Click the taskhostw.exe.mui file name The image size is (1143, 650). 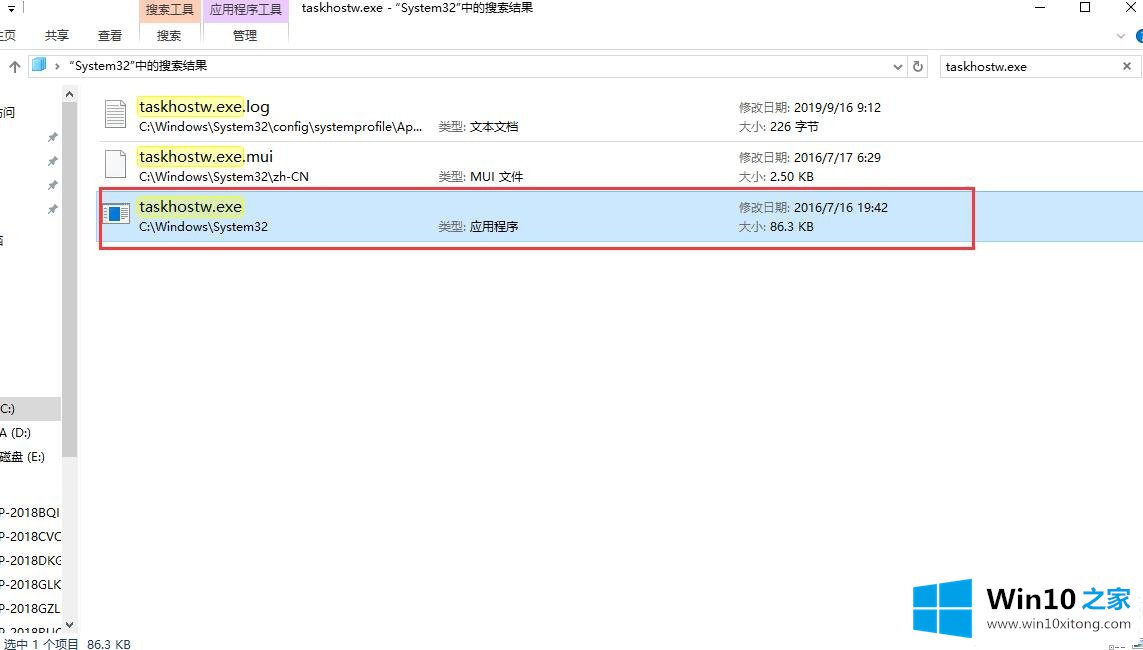206,157
